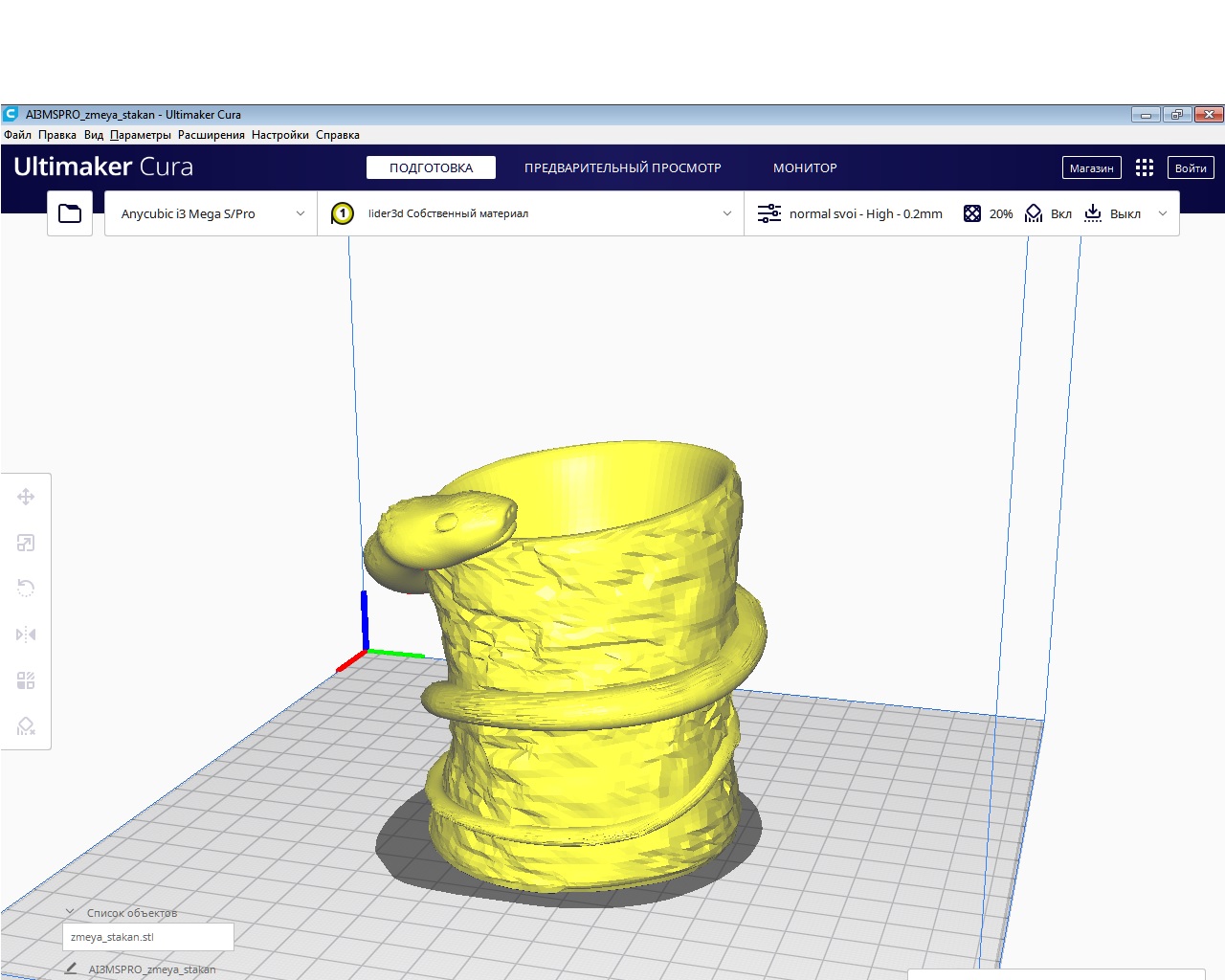
Task: Select the Move tool in left toolbar
Action: 26,497
